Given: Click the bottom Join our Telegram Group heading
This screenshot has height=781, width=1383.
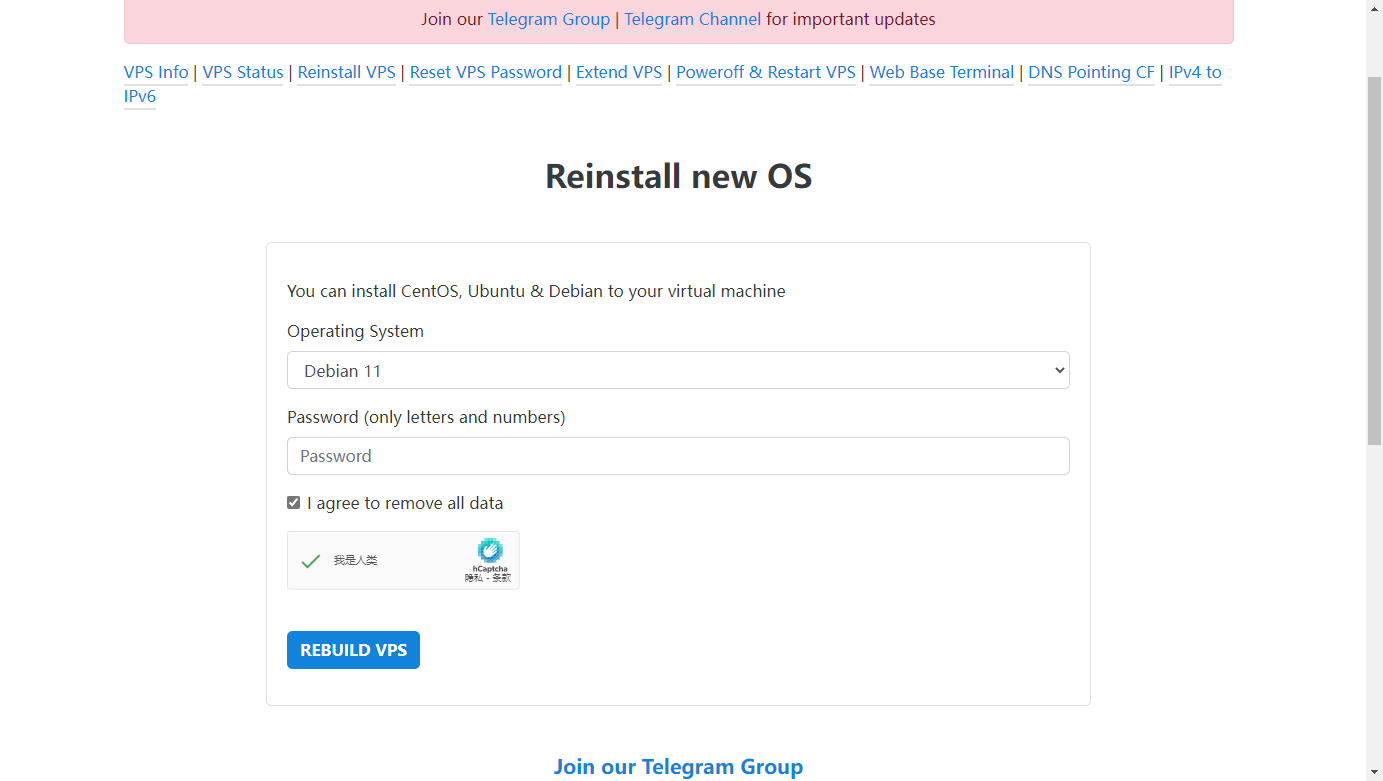Looking at the screenshot, I should click(x=678, y=767).
